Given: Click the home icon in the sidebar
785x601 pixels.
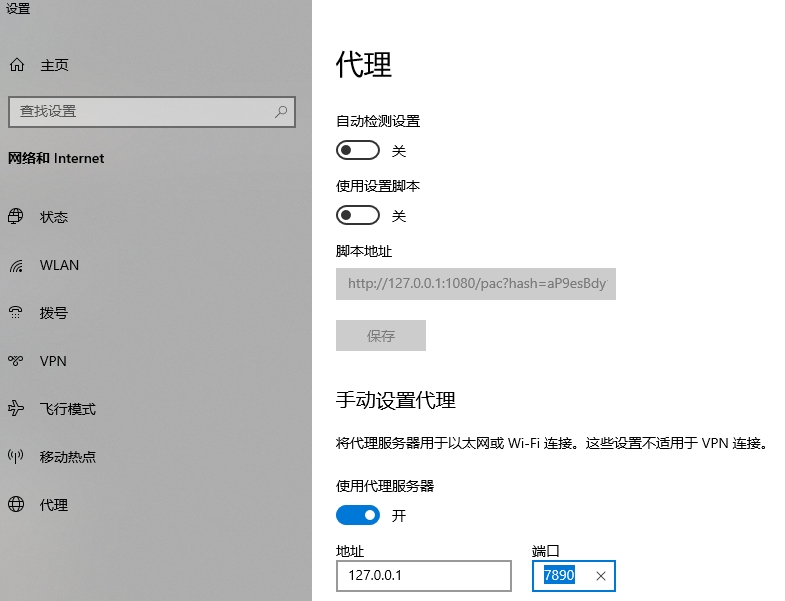Looking at the screenshot, I should tap(16, 65).
